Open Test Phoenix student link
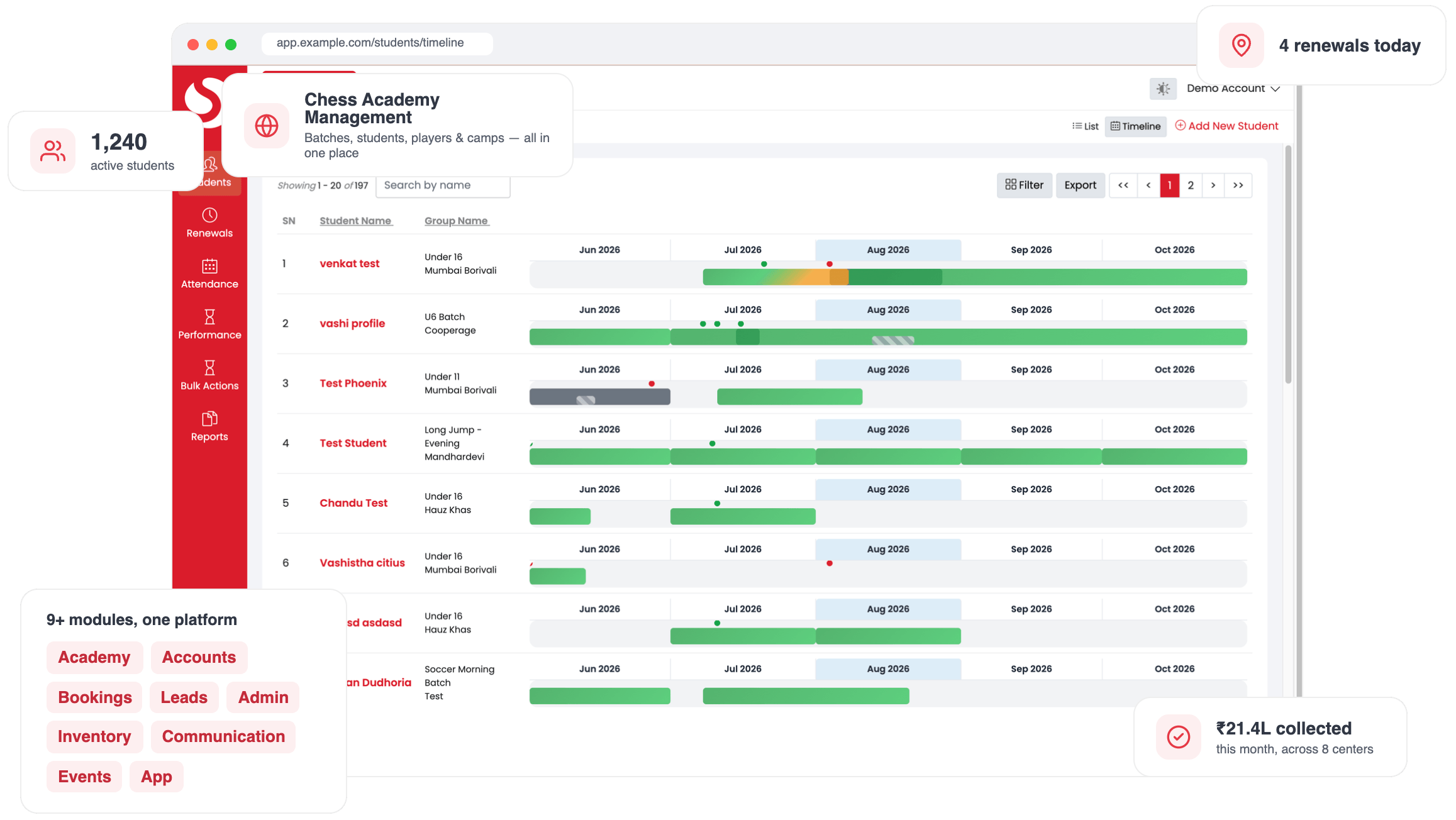The height and width of the screenshot is (820, 1456). point(353,383)
